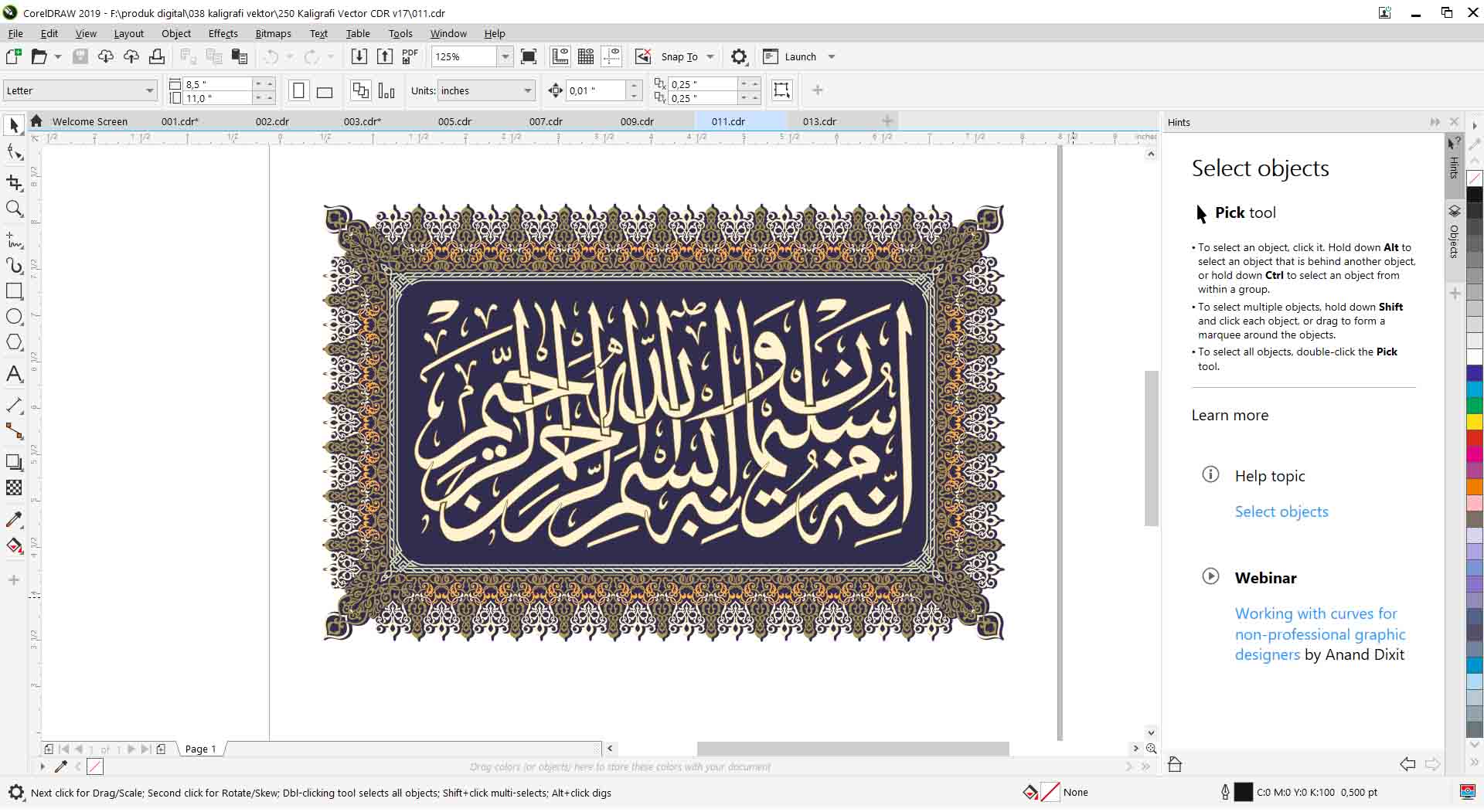Toggle landscape page orientation
Screen dimensions: 1484x812
pyautogui.click(x=325, y=91)
